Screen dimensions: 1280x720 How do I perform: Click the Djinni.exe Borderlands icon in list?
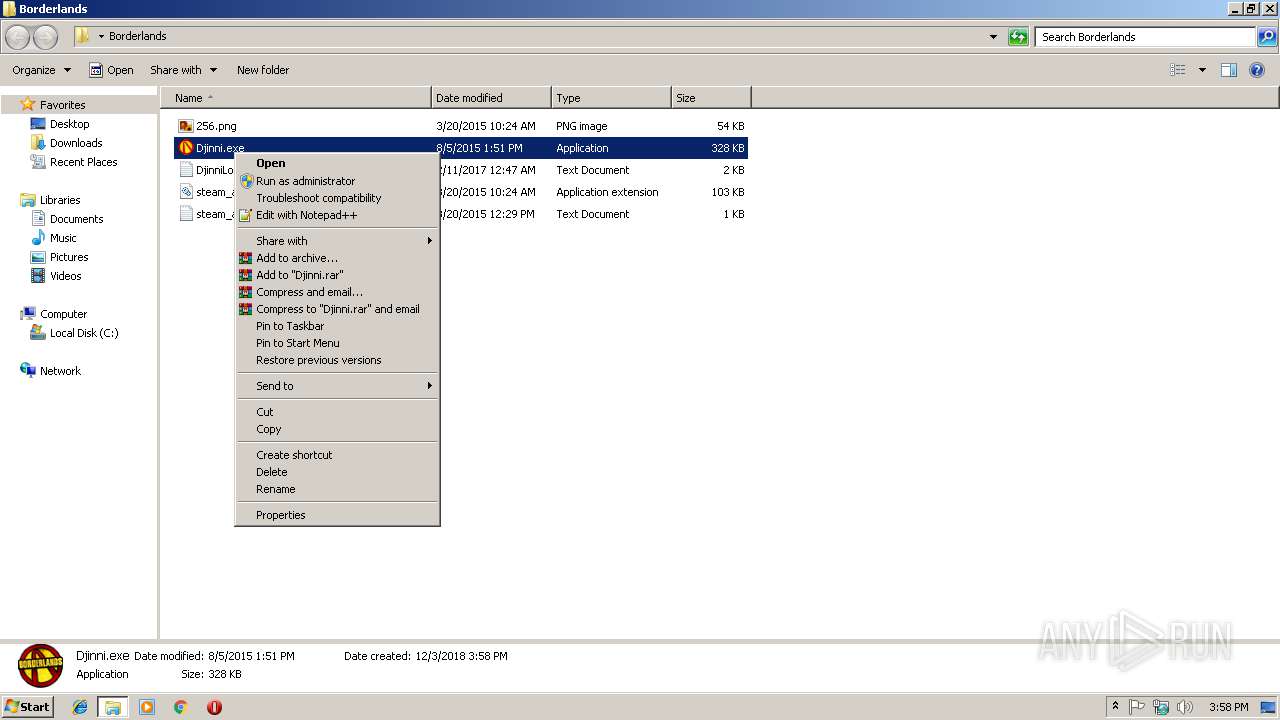[186, 148]
